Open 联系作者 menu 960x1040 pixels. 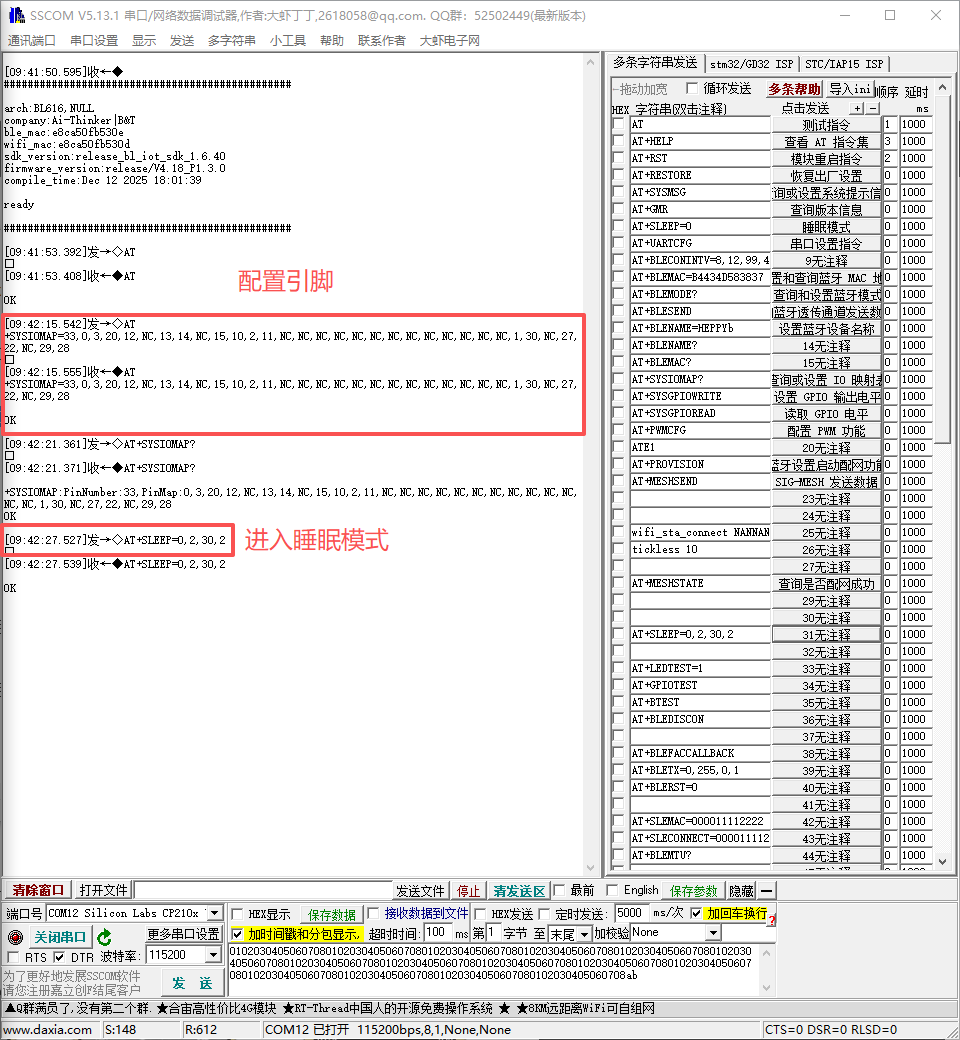[x=381, y=40]
